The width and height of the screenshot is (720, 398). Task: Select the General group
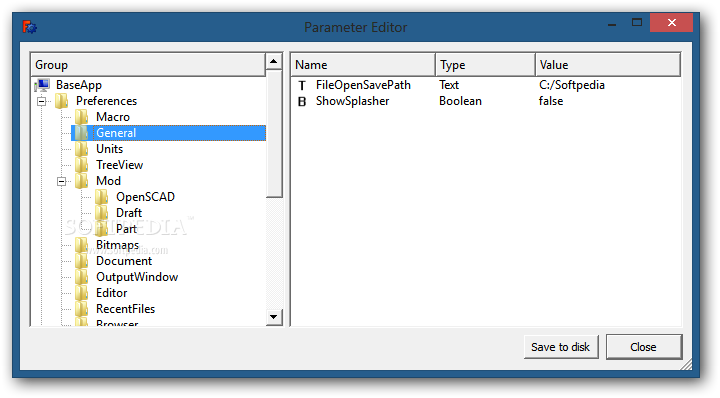tap(116, 133)
